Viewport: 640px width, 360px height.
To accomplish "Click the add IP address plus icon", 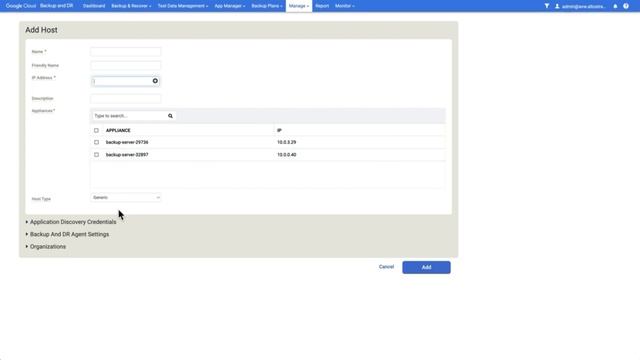I will click(155, 81).
